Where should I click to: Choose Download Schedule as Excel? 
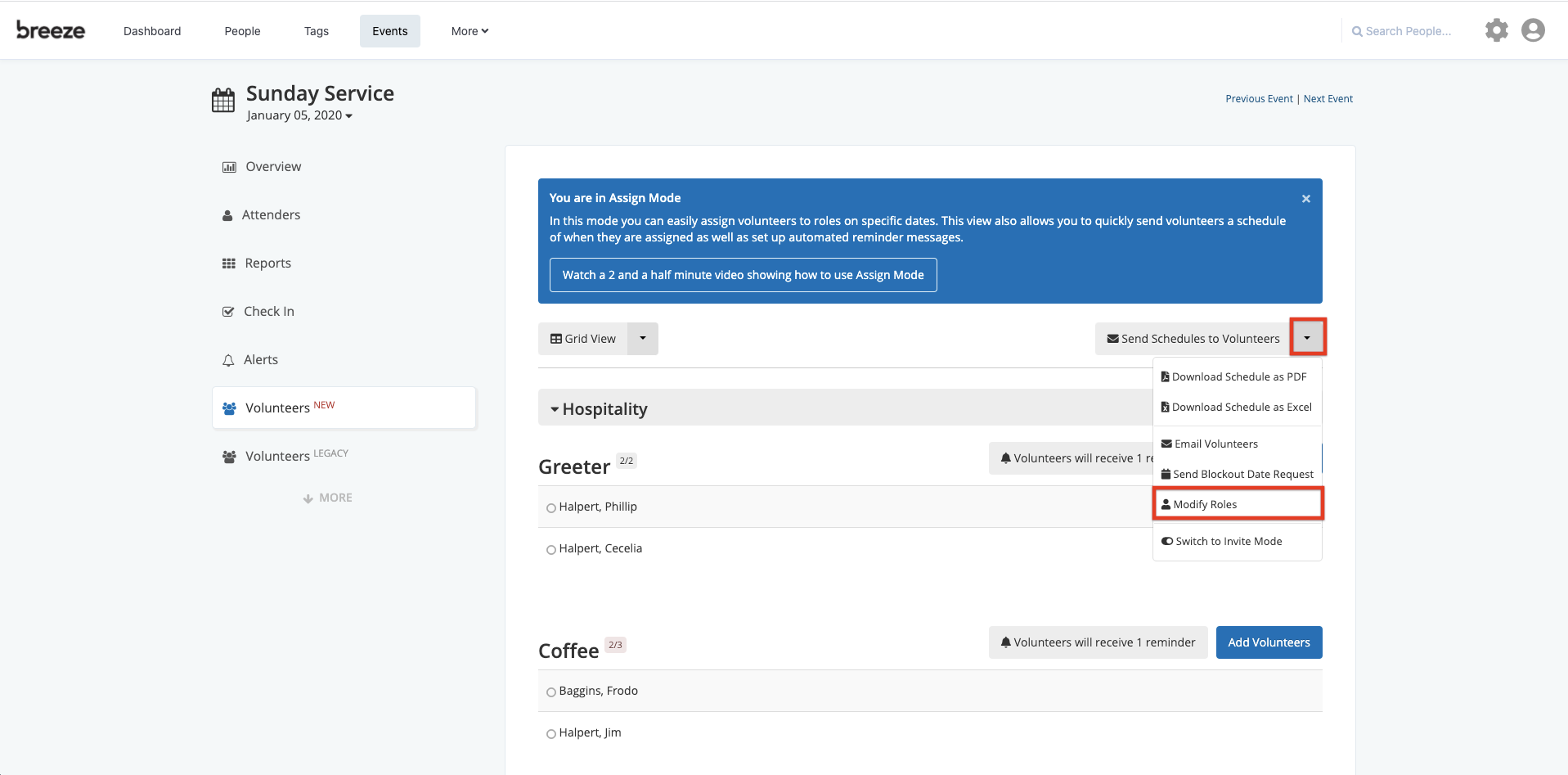pos(1237,407)
